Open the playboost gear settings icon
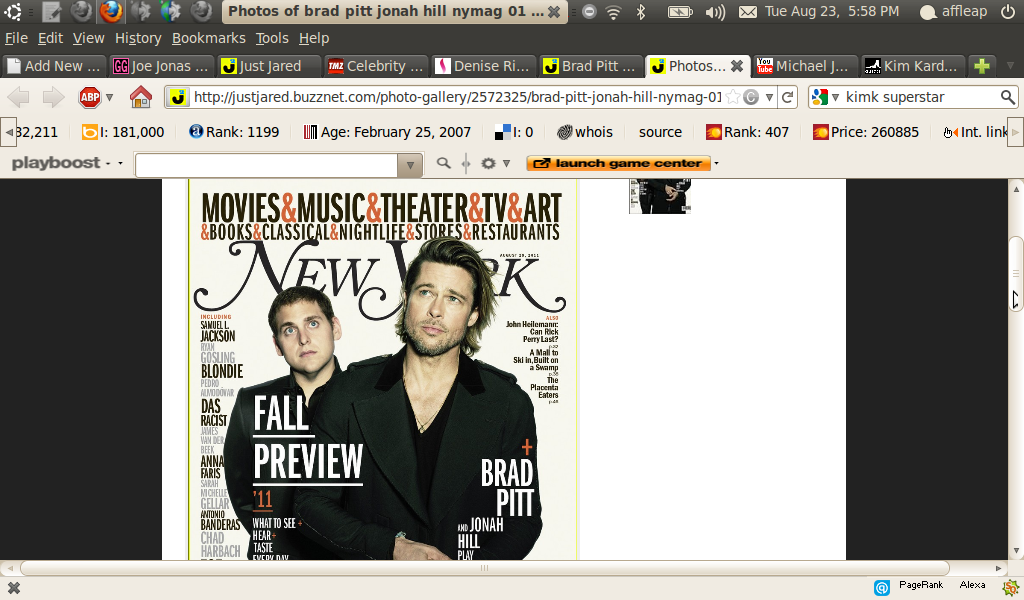 click(x=488, y=163)
